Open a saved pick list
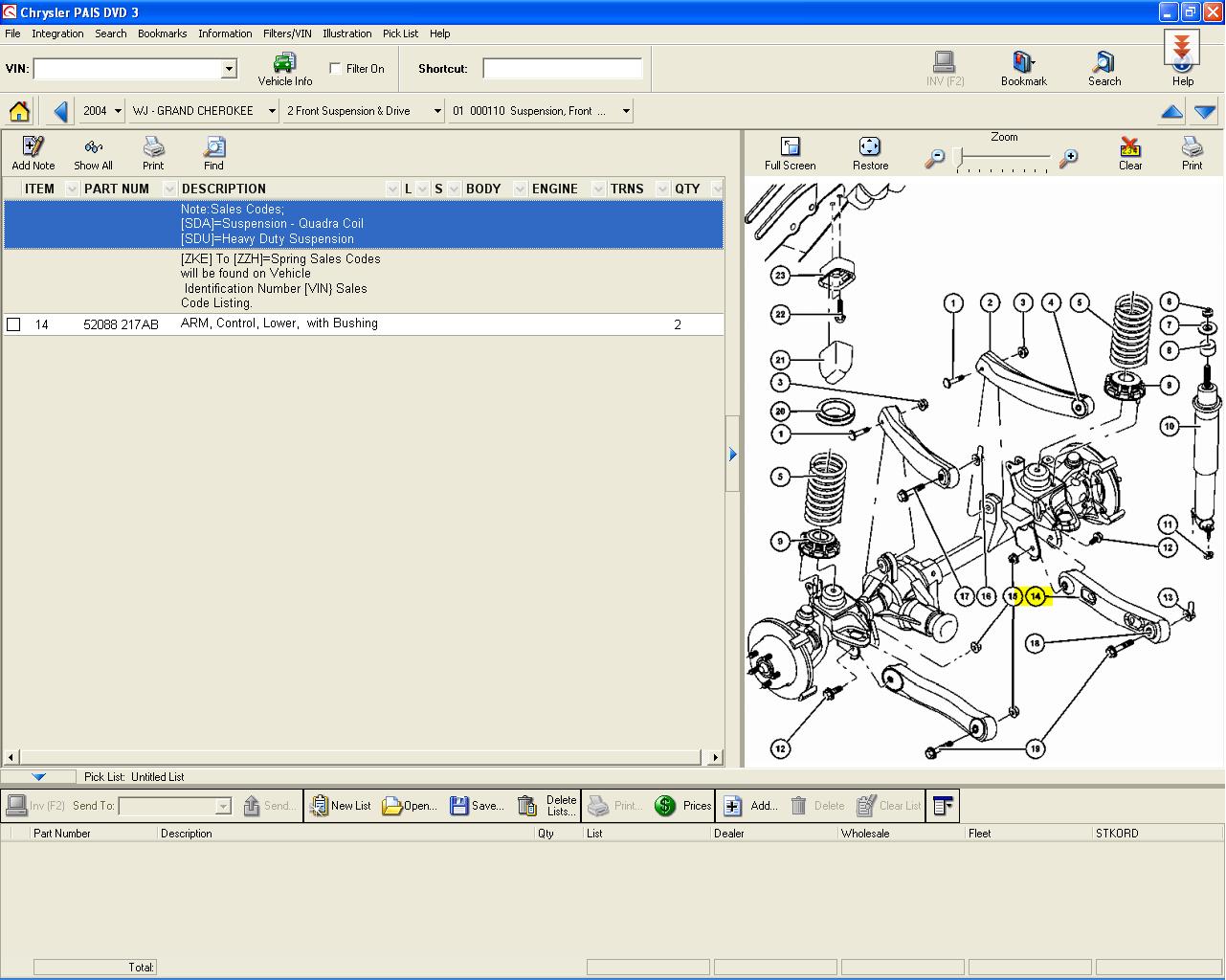Image resolution: width=1226 pixels, height=980 pixels. tap(410, 806)
